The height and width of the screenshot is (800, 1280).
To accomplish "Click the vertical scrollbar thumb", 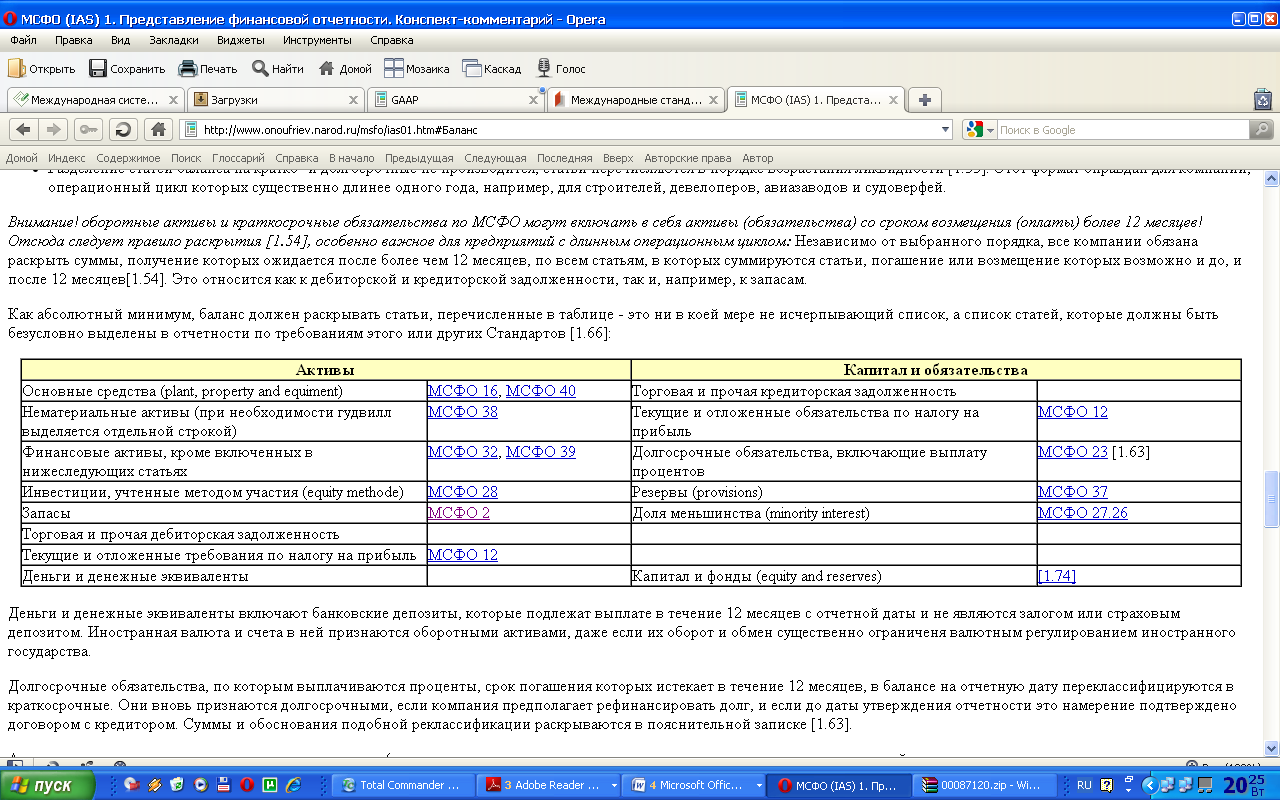I will pos(1271,498).
